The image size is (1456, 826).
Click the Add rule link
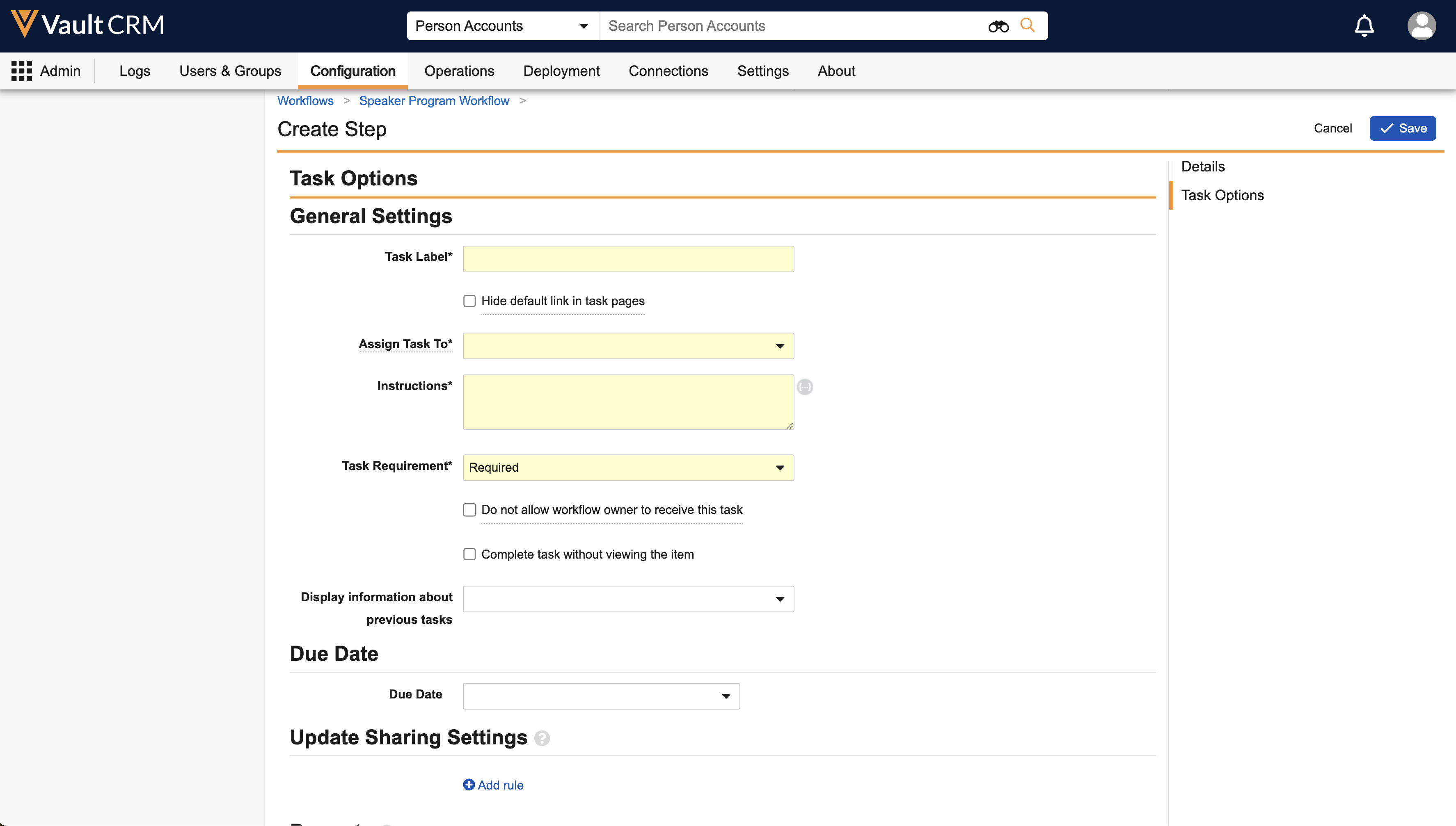click(x=493, y=785)
